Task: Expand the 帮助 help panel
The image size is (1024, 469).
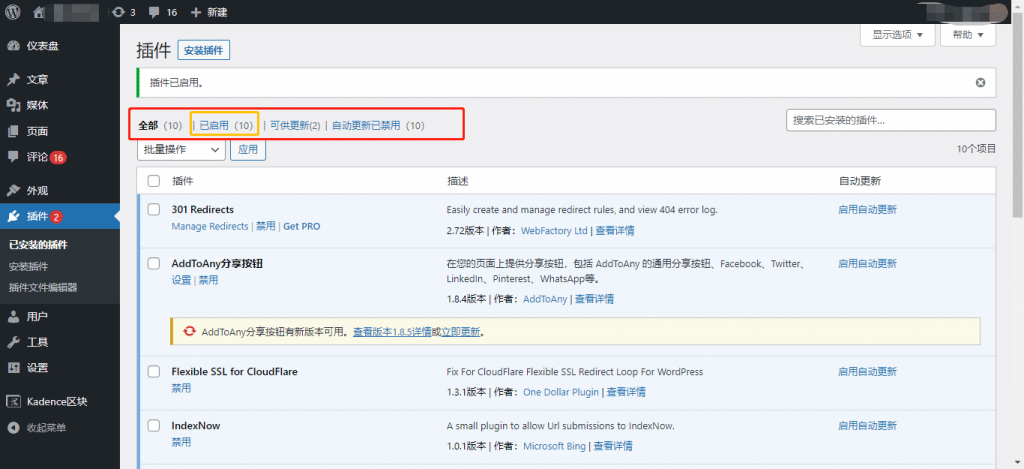Action: pyautogui.click(x=968, y=35)
